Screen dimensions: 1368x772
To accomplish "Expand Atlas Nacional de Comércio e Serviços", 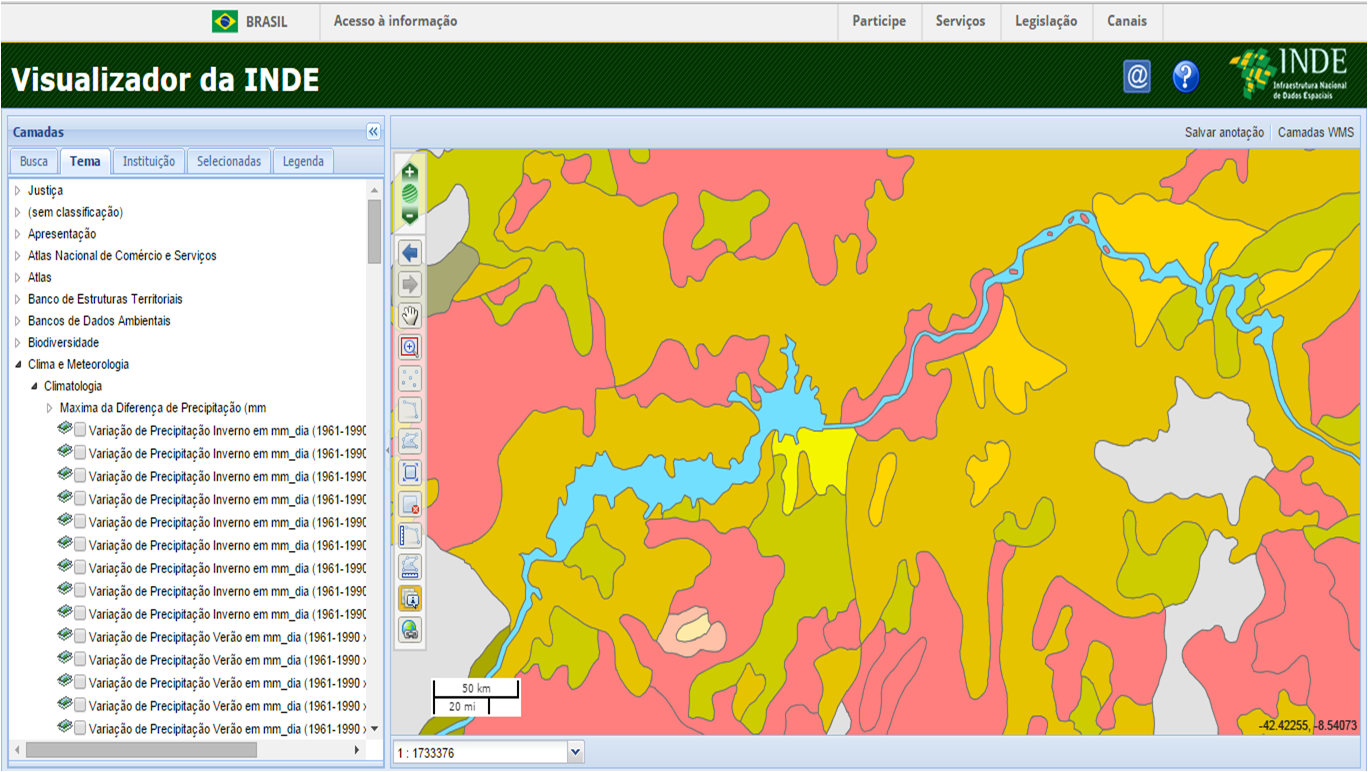I will pyautogui.click(x=18, y=256).
